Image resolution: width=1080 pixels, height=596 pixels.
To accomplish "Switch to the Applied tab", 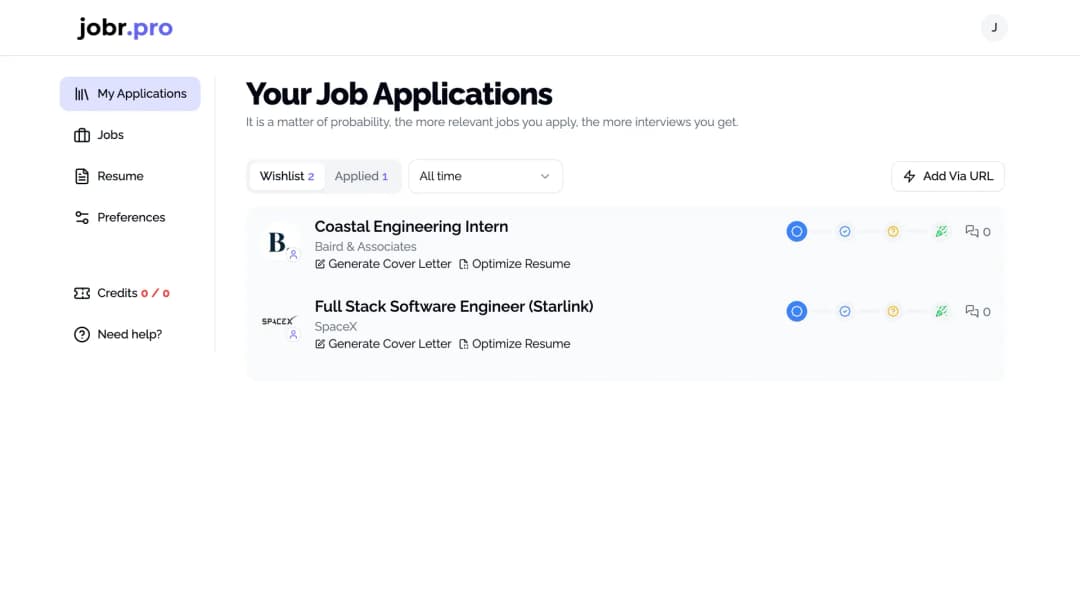I will [362, 176].
